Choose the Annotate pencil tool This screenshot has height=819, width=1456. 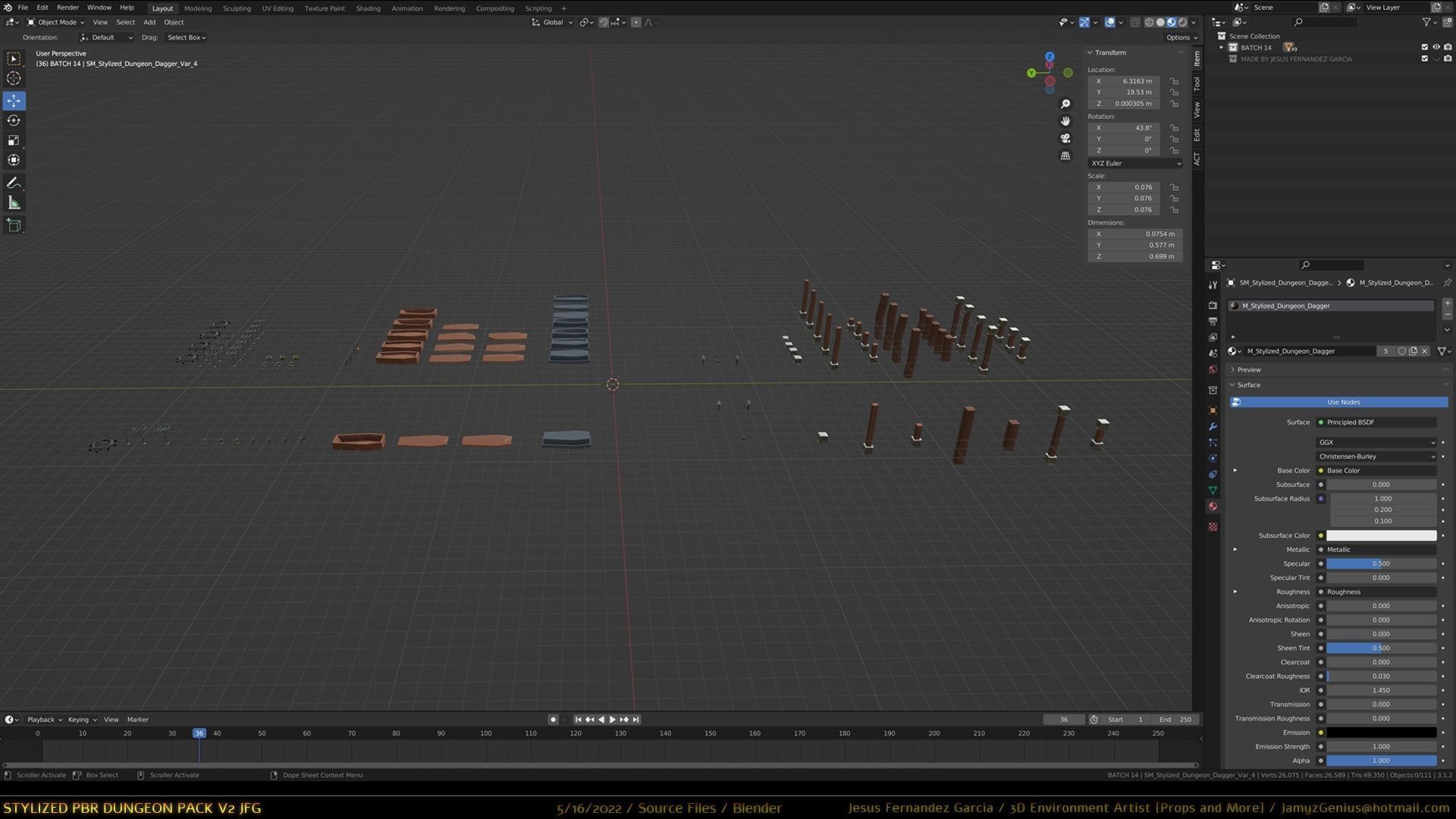(x=14, y=183)
